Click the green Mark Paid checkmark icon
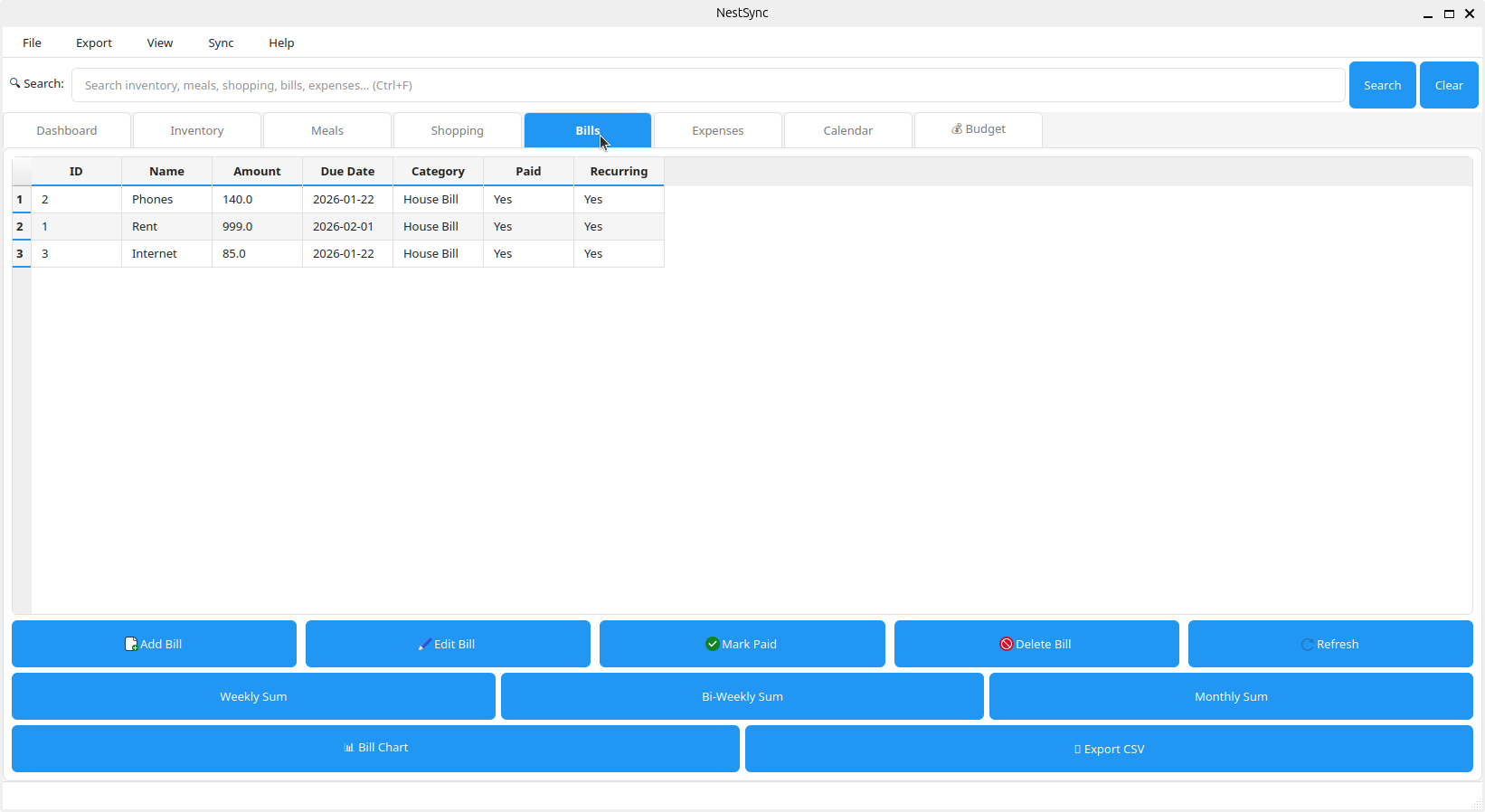 click(x=713, y=644)
